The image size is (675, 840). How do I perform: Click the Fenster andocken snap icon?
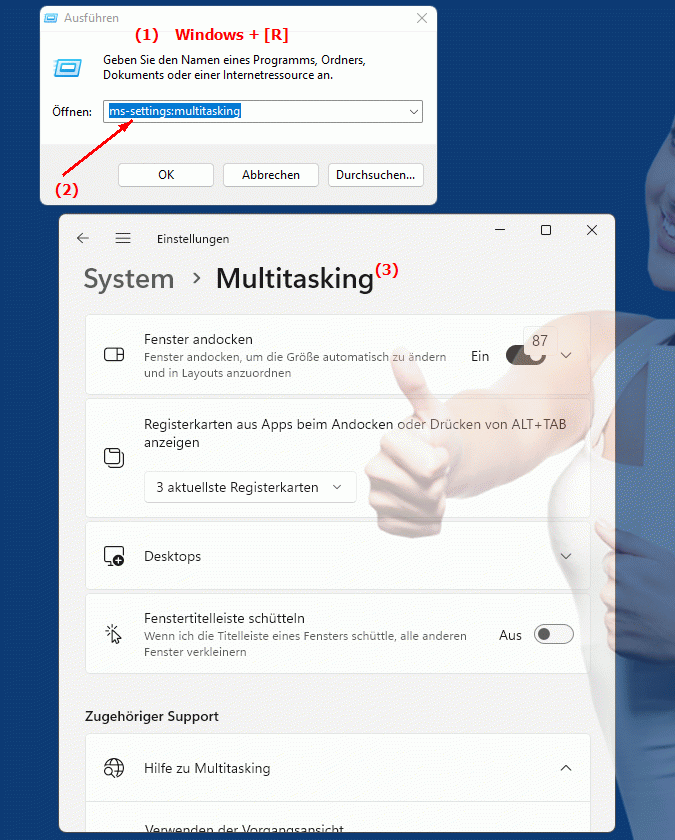(114, 355)
